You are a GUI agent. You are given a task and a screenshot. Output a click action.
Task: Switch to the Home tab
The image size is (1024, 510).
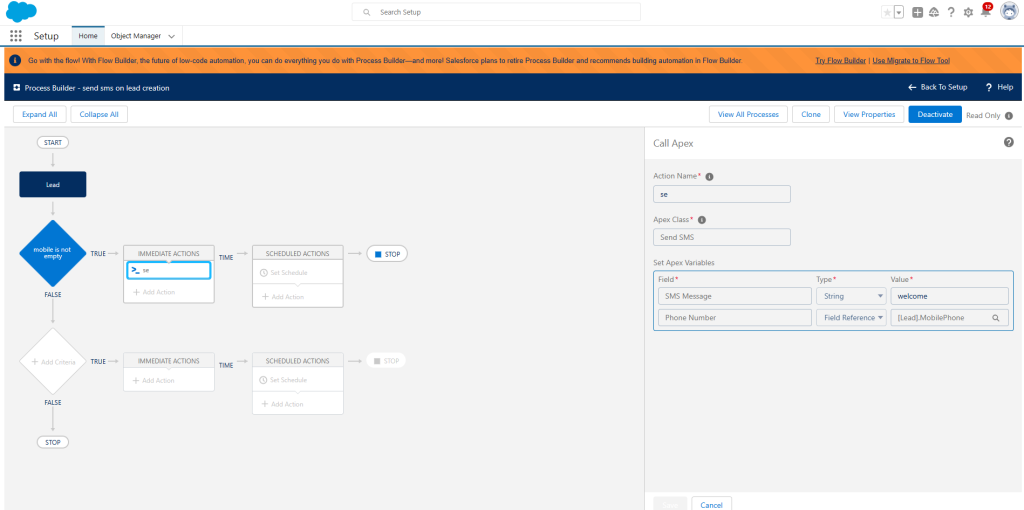click(88, 36)
